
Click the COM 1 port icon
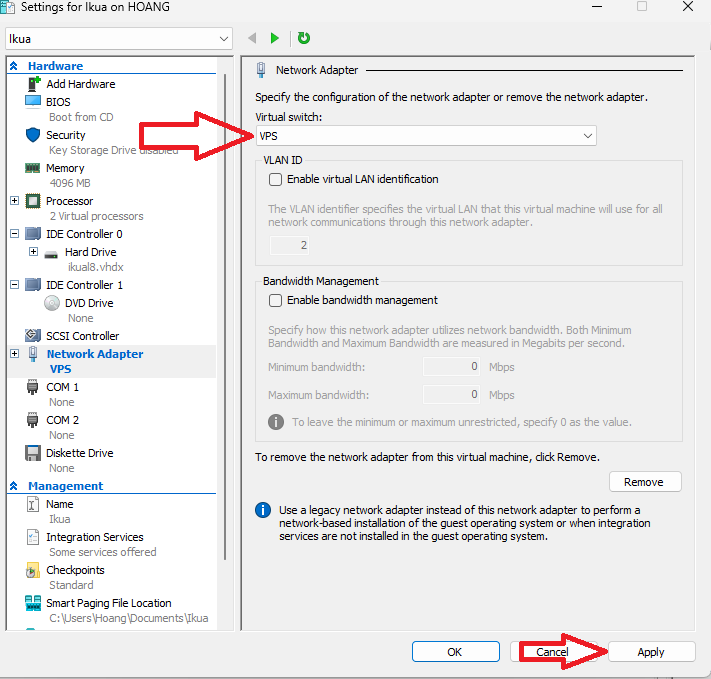[33, 387]
